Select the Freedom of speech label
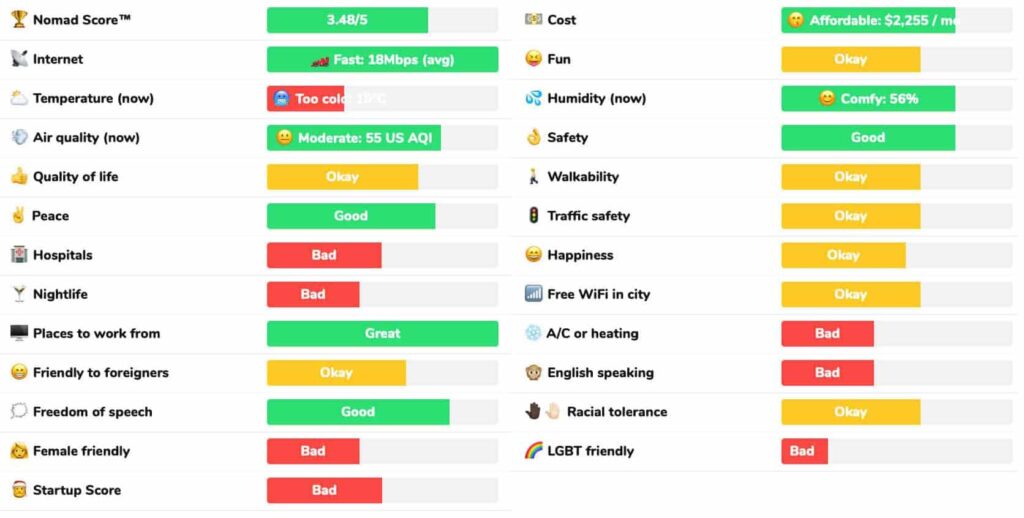Viewport: 1024px width, 518px height. (x=92, y=412)
